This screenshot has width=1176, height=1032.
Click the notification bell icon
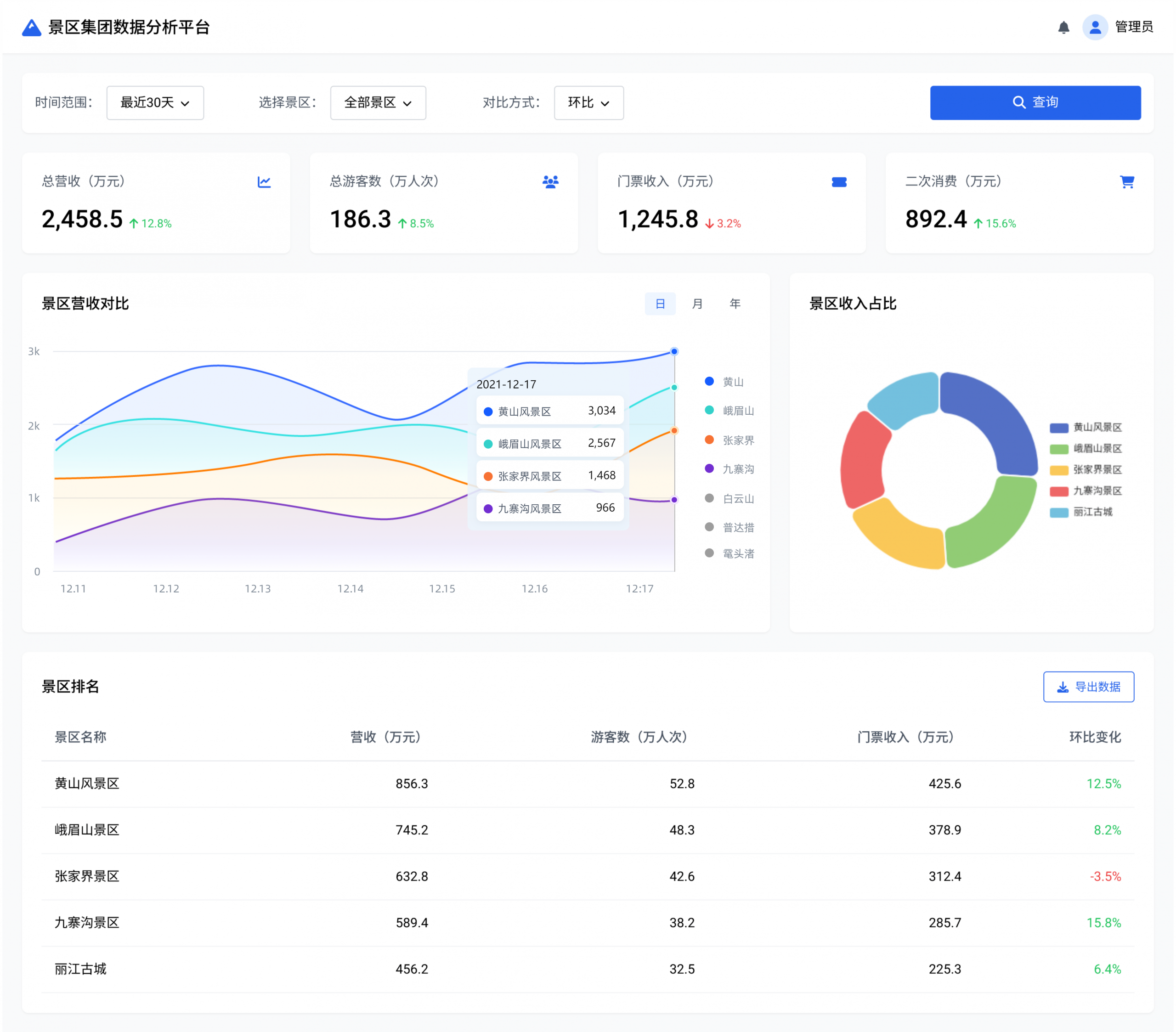pyautogui.click(x=1063, y=27)
